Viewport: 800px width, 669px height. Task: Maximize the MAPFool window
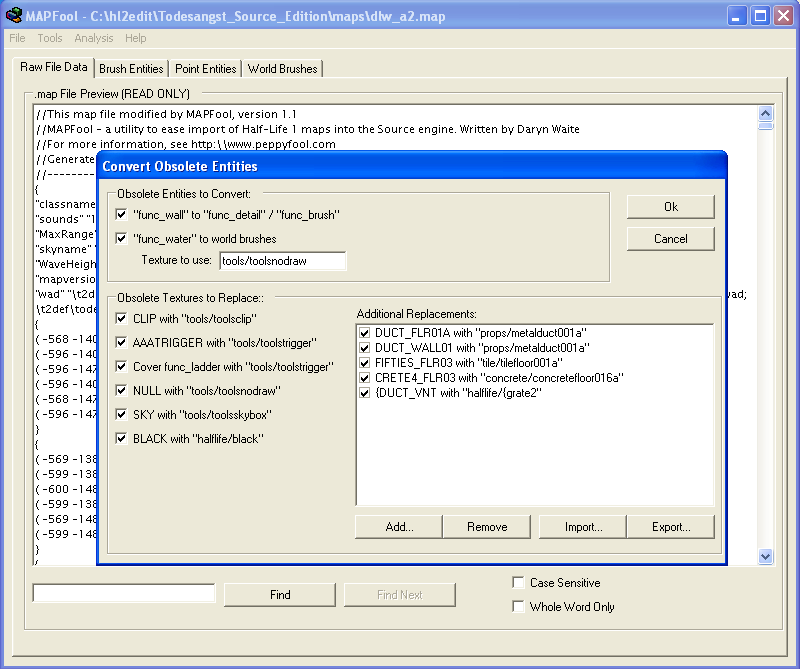coord(760,16)
